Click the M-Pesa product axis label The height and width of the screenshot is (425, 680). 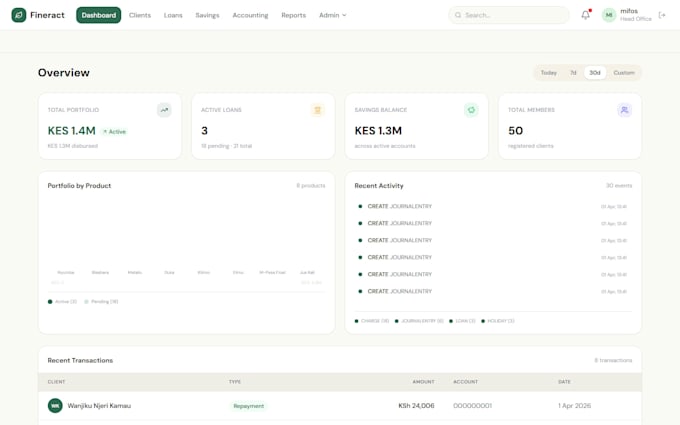(272, 273)
